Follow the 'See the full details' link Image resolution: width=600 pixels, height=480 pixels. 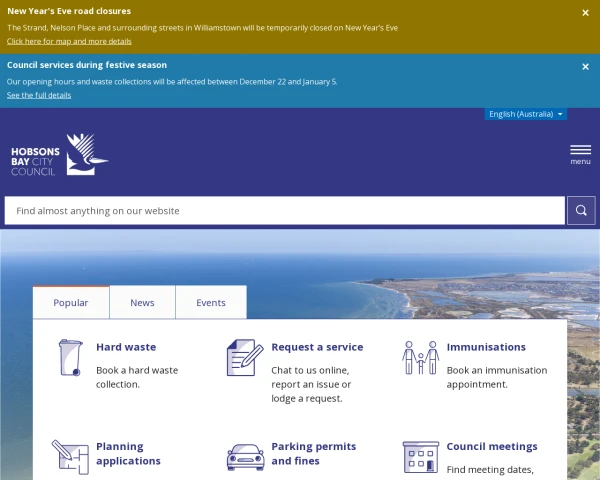(x=39, y=95)
